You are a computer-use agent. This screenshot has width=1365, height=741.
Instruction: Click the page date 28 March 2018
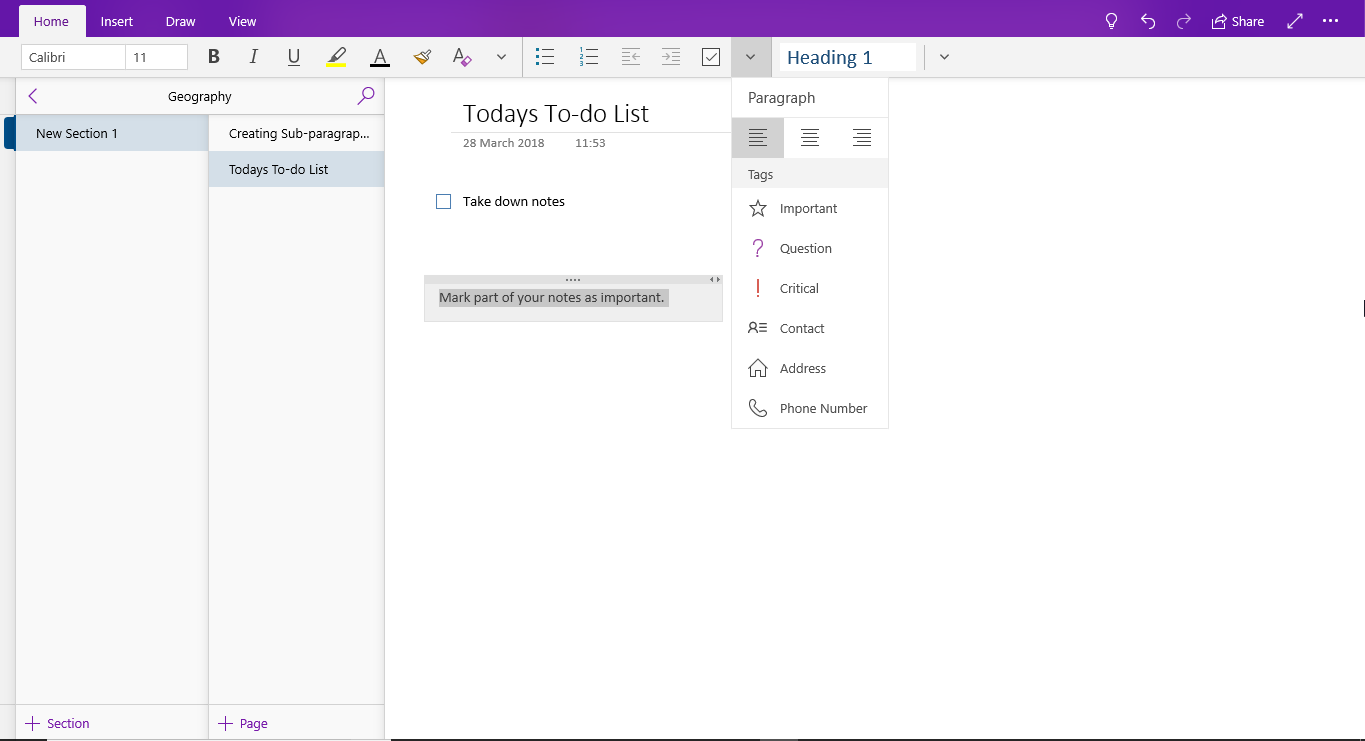(504, 143)
